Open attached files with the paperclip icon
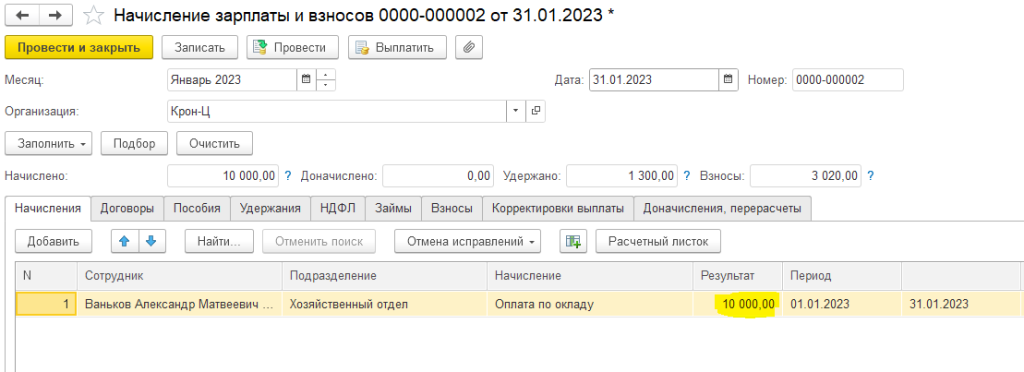Viewport: 1024px width, 372px height. tap(469, 48)
